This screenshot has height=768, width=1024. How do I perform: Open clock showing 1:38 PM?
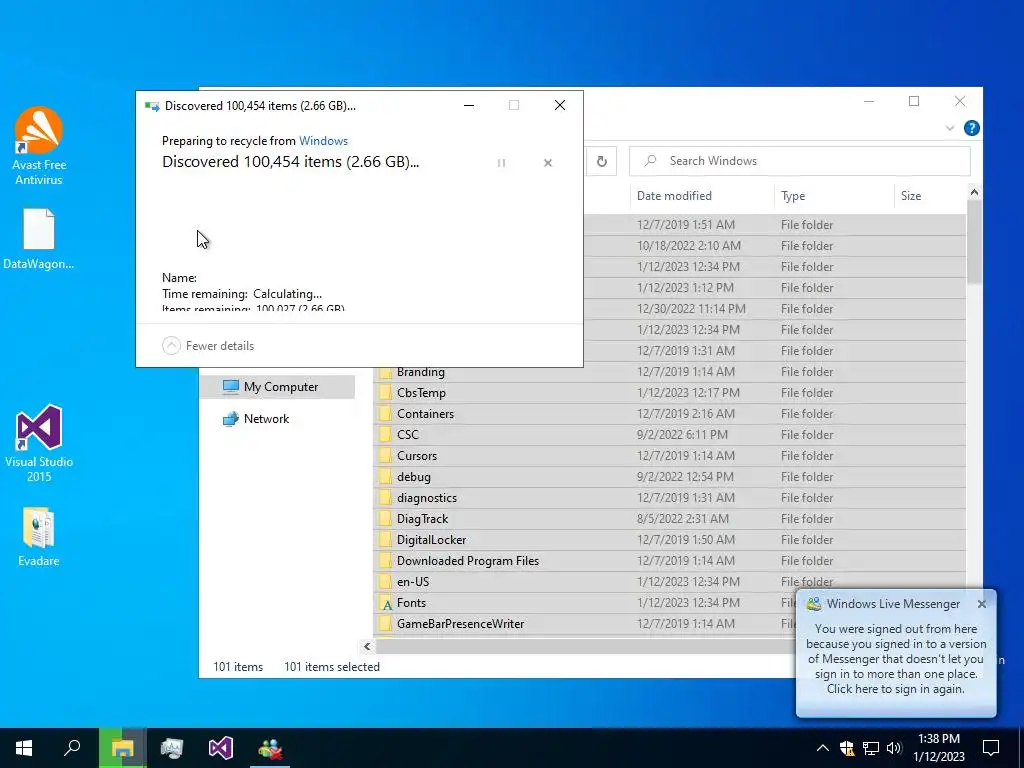pyautogui.click(x=938, y=748)
